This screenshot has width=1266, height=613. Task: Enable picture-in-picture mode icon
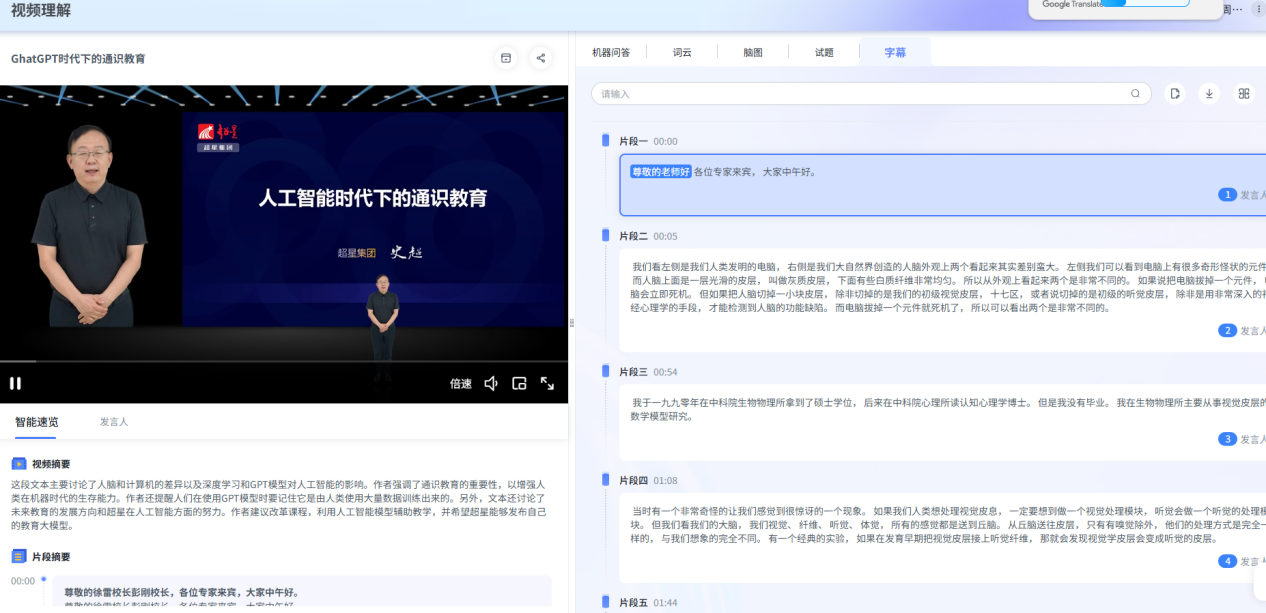[x=519, y=383]
